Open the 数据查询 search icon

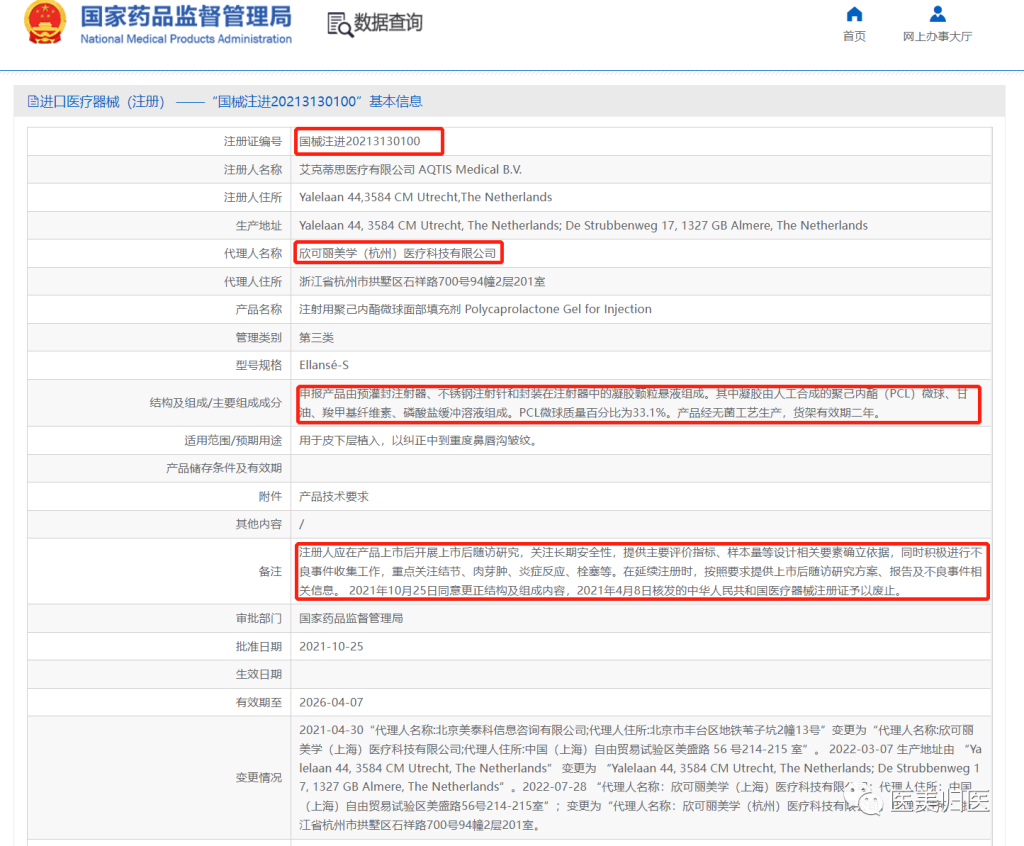340,24
